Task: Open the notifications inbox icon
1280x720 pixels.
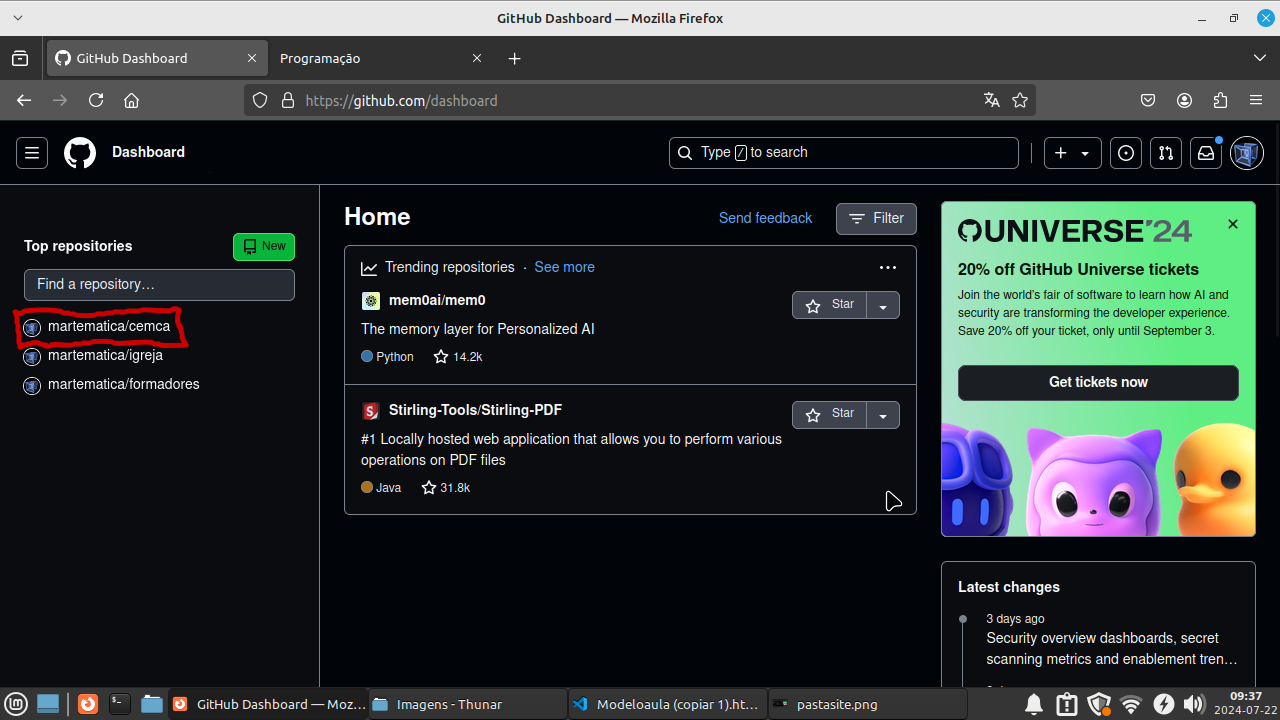Action: pyautogui.click(x=1206, y=153)
